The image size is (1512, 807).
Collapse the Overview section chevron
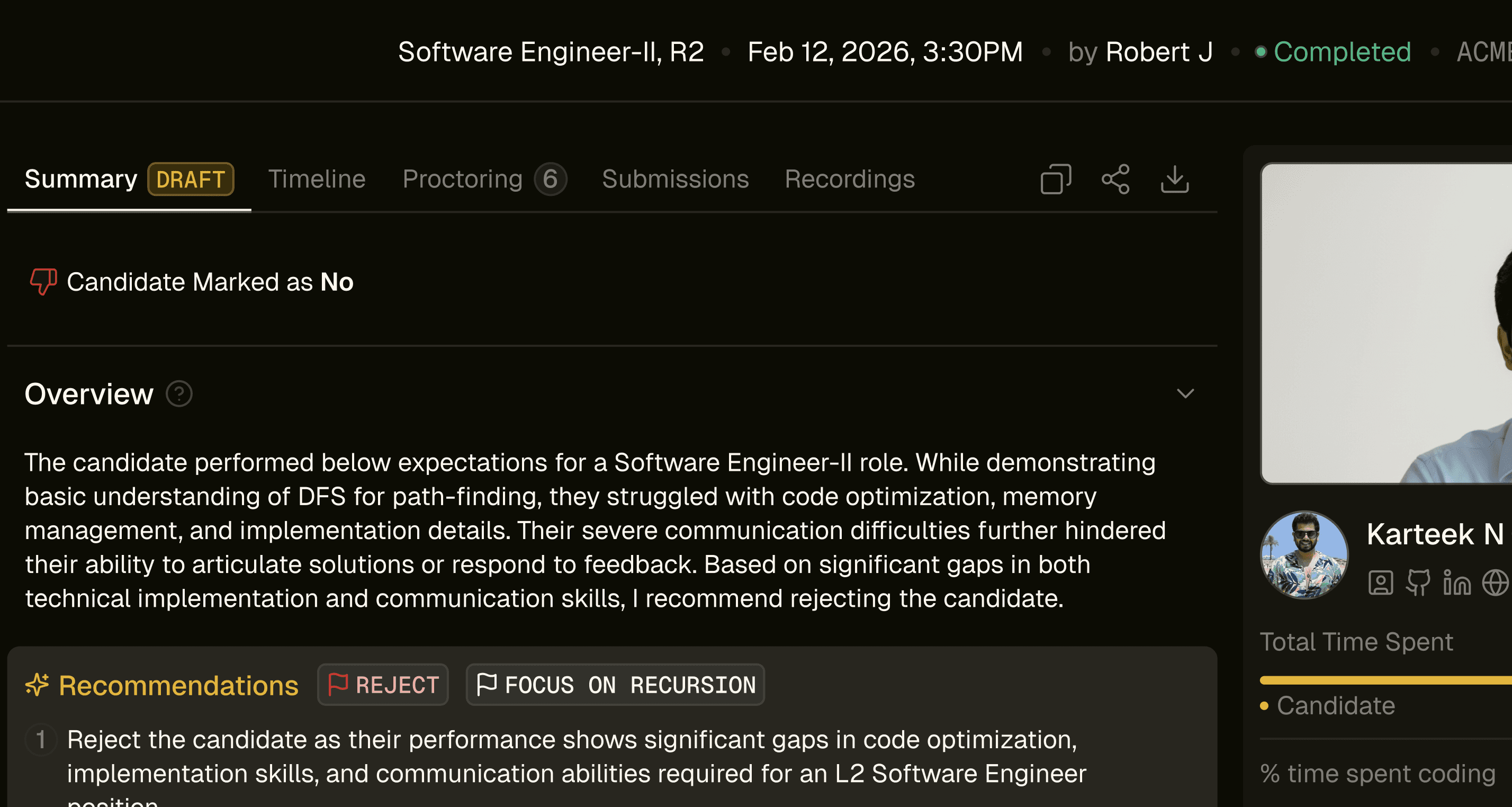coord(1185,394)
